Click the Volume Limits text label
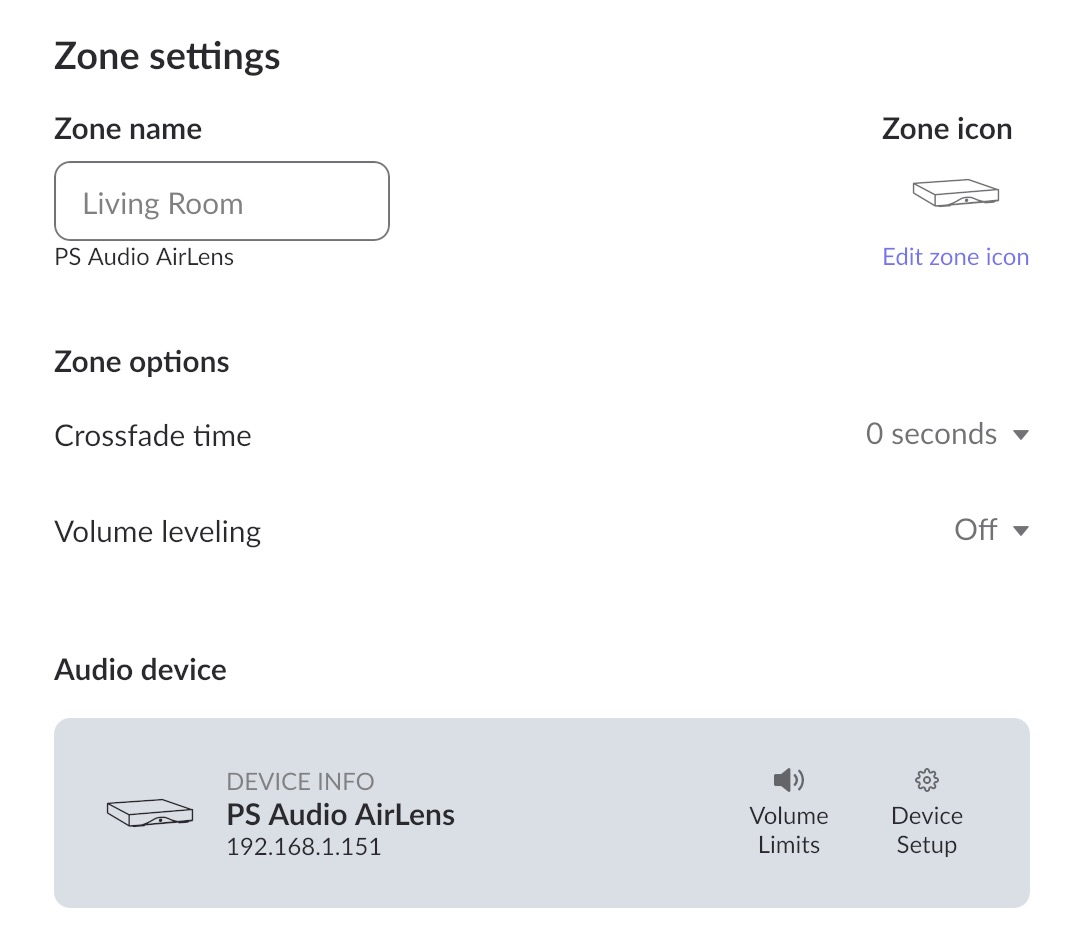Image resolution: width=1078 pixels, height=932 pixels. [x=789, y=830]
